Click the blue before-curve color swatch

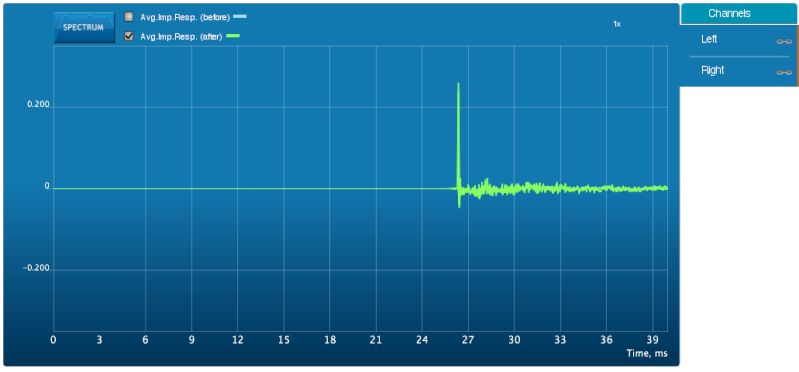click(x=240, y=17)
